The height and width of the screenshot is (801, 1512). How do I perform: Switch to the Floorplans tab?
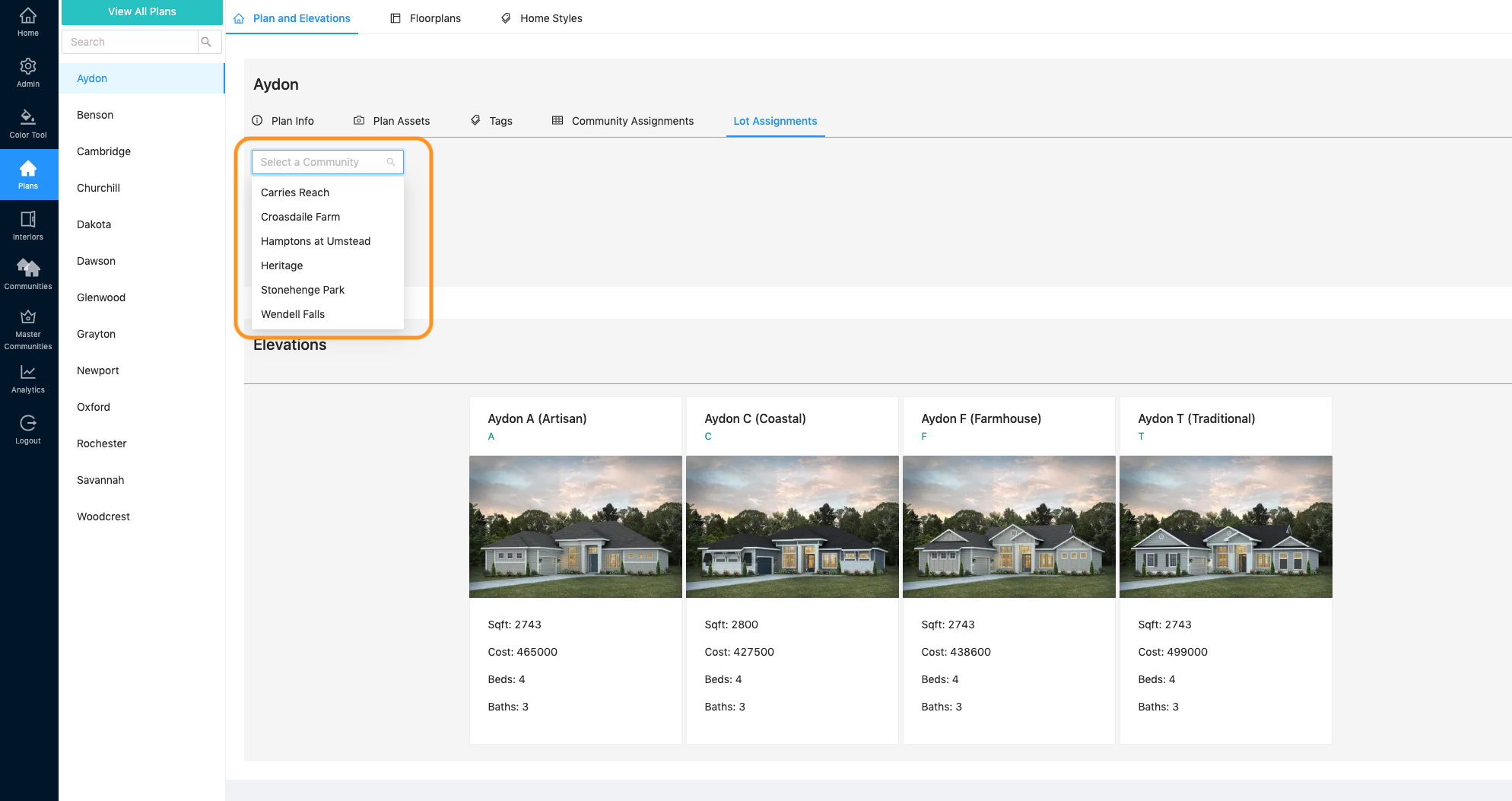[x=426, y=17]
